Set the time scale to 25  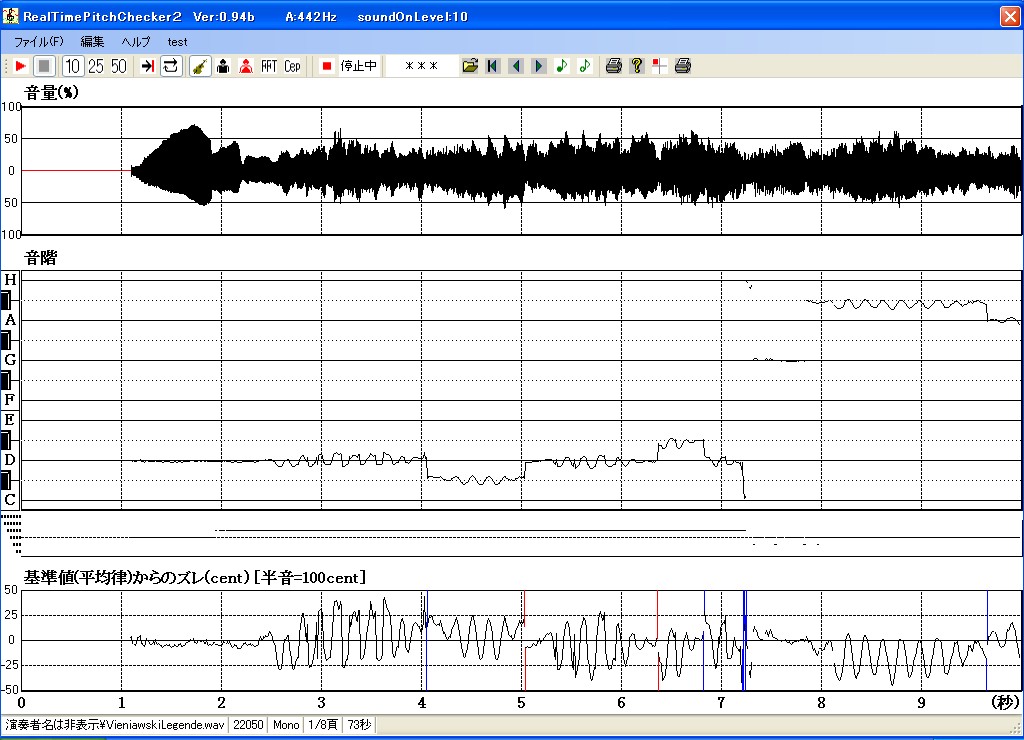(96, 66)
